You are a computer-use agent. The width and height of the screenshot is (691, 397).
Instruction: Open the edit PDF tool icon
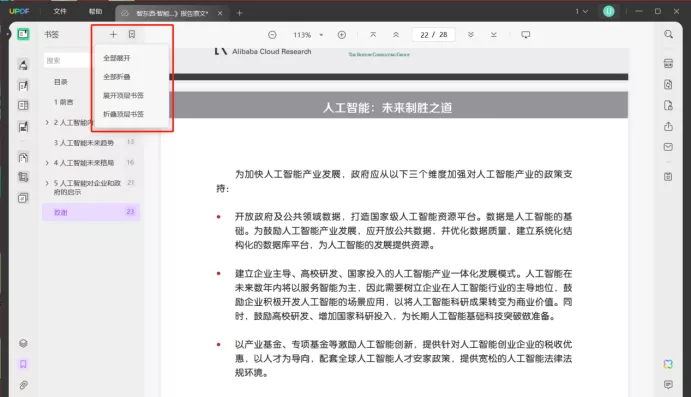point(23,85)
